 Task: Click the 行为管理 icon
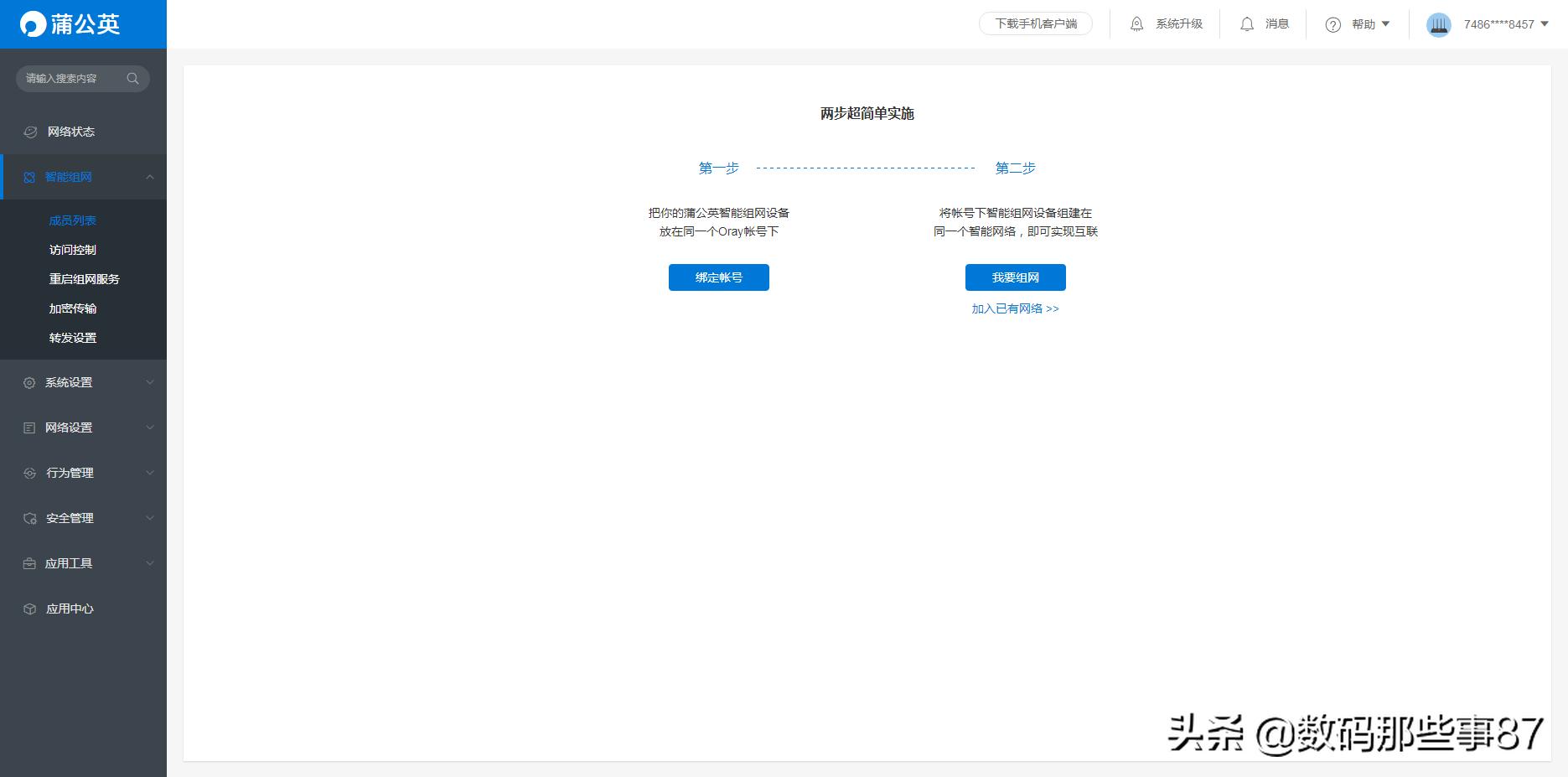[x=29, y=473]
